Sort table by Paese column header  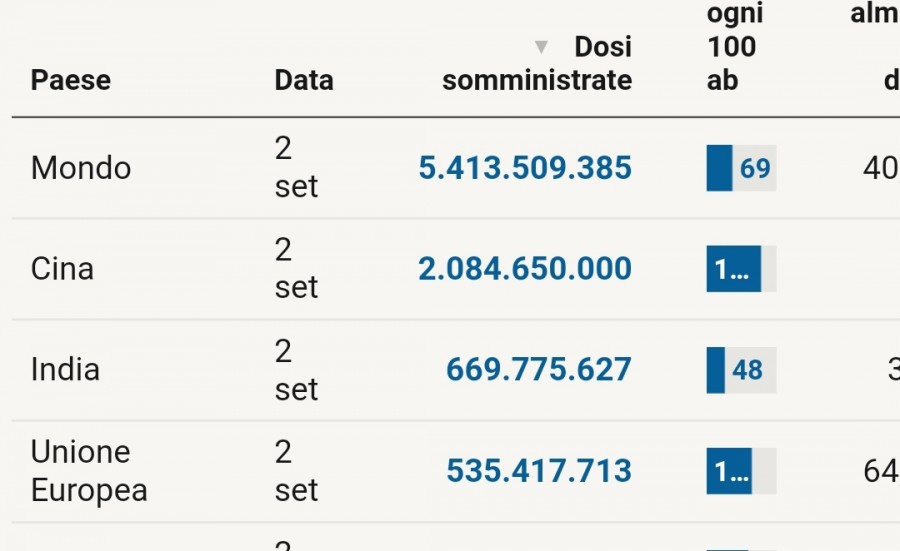(71, 80)
